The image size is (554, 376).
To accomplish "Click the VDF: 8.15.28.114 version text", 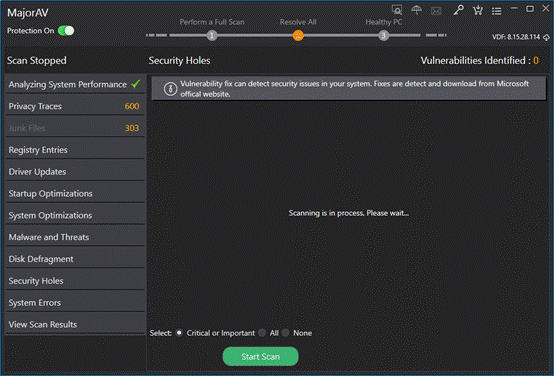I will point(516,37).
